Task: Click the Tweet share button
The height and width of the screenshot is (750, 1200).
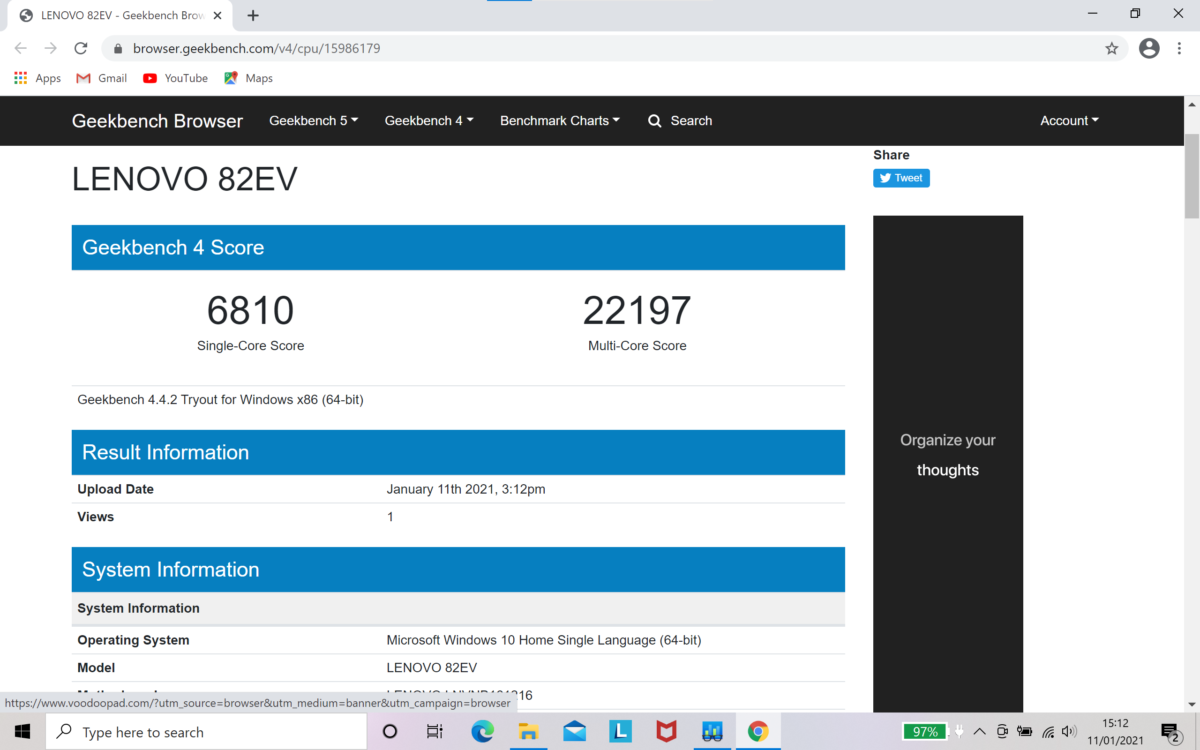Action: click(901, 178)
